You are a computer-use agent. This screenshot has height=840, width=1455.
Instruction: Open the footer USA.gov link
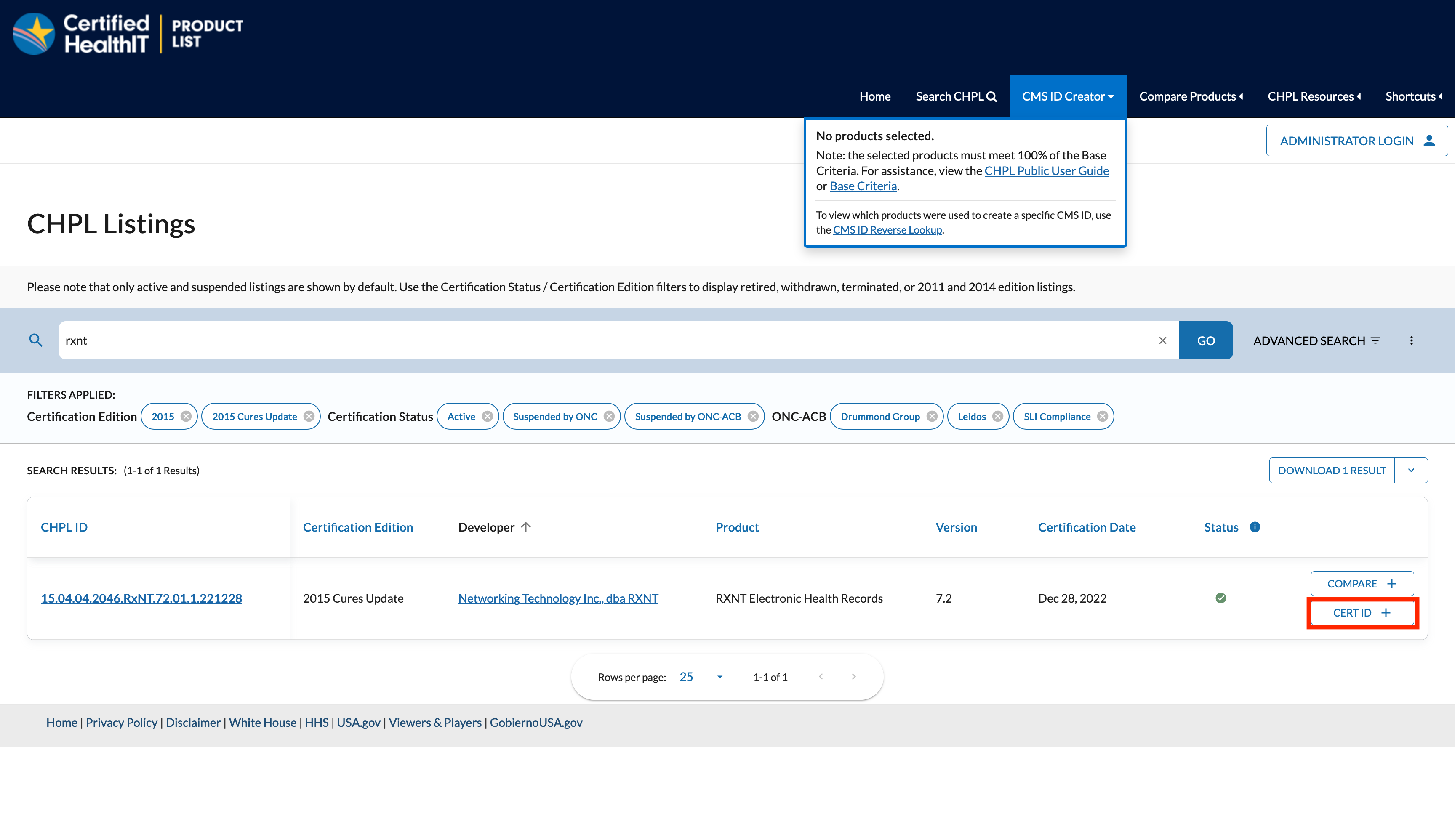pyautogui.click(x=358, y=722)
